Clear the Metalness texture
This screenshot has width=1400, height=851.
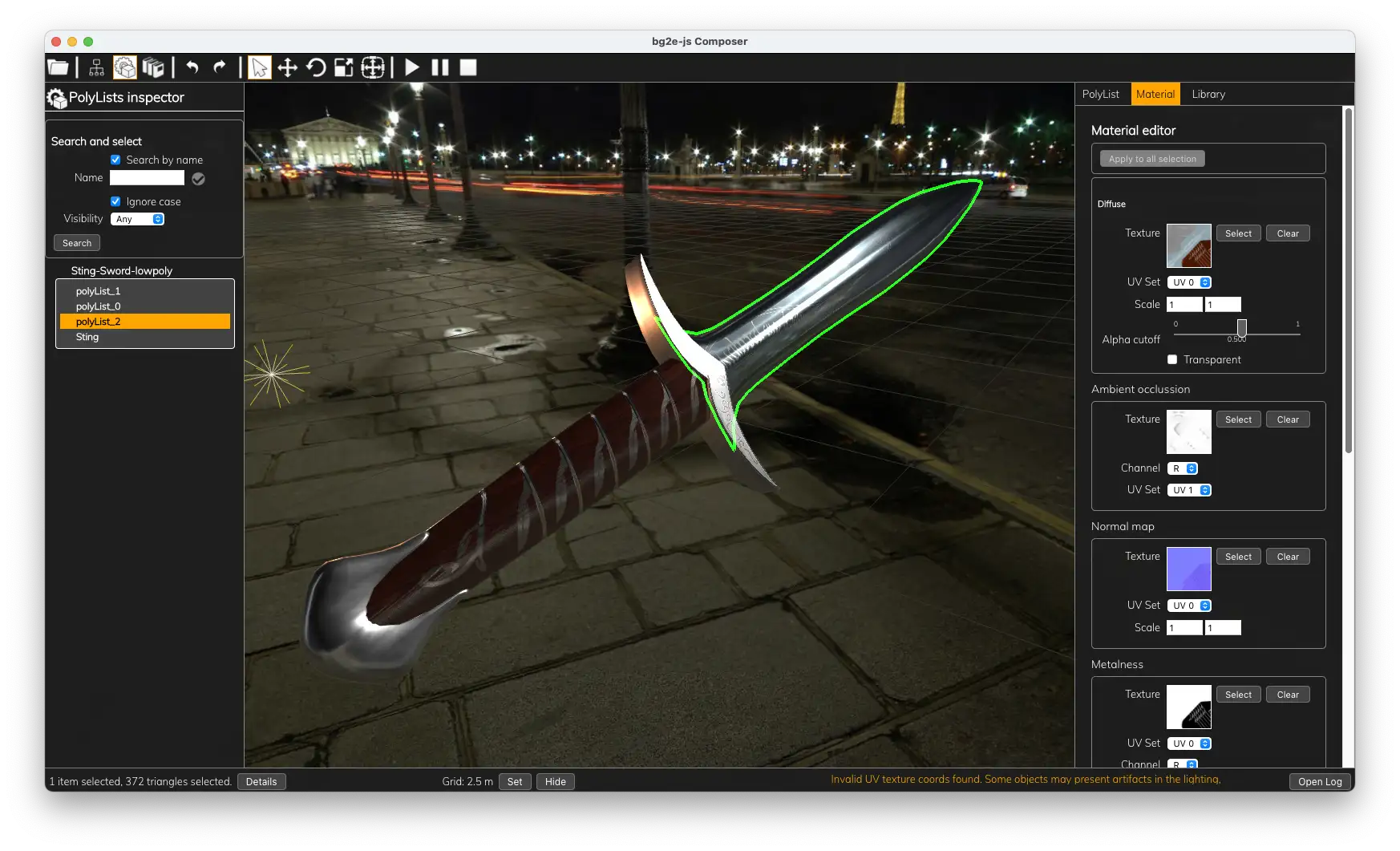tap(1288, 695)
